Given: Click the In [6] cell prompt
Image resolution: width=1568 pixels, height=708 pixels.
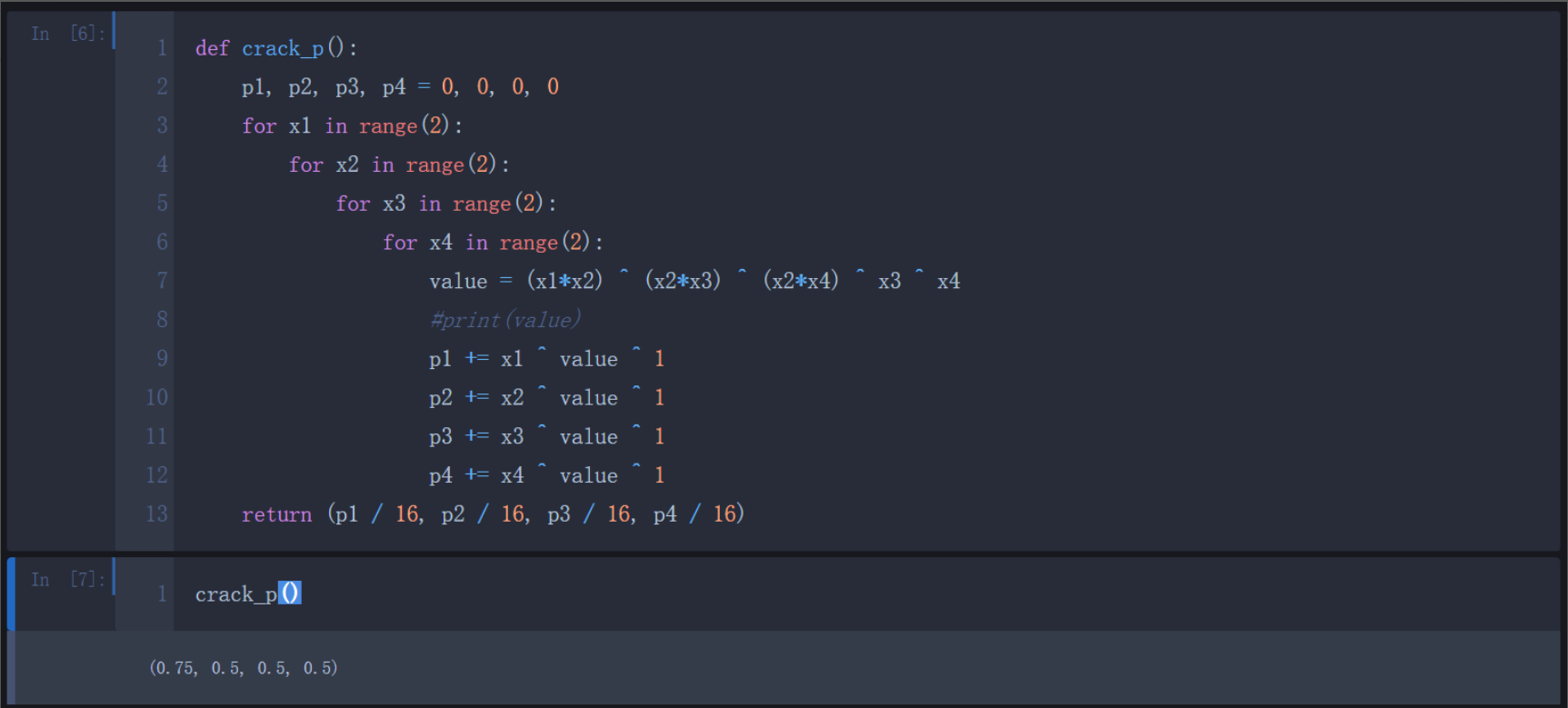Looking at the screenshot, I should [67, 34].
